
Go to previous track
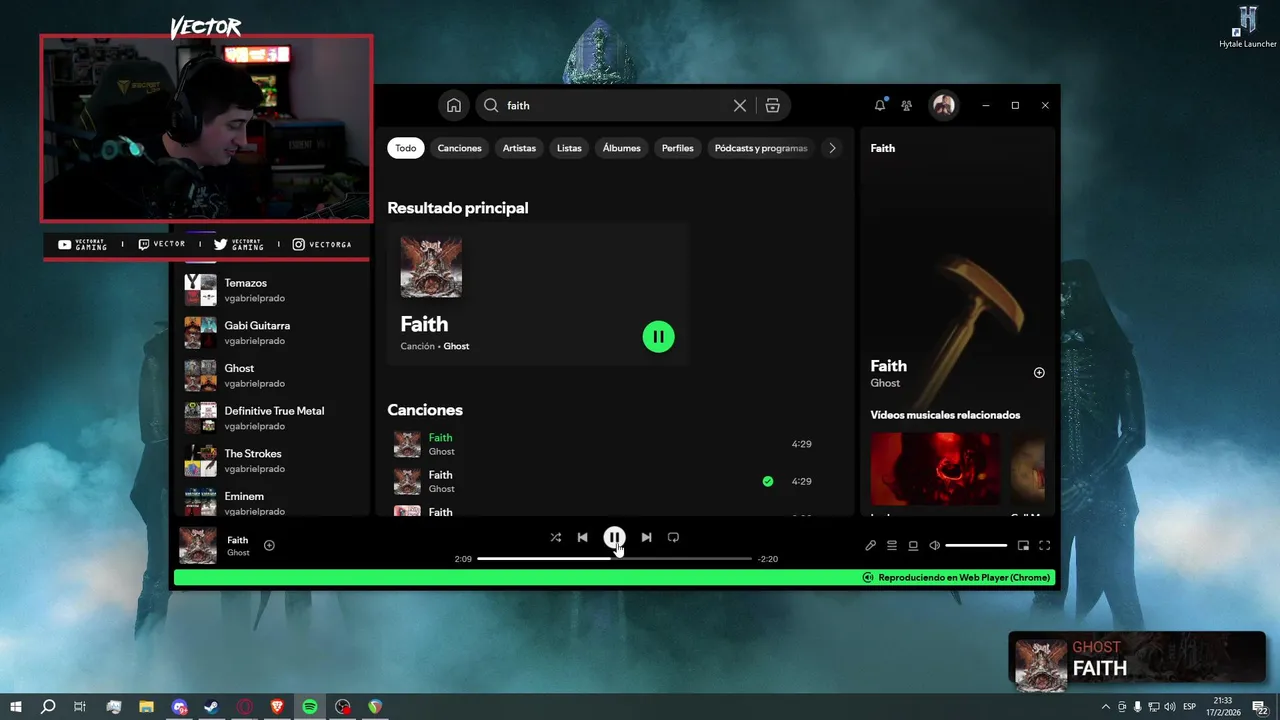point(583,537)
